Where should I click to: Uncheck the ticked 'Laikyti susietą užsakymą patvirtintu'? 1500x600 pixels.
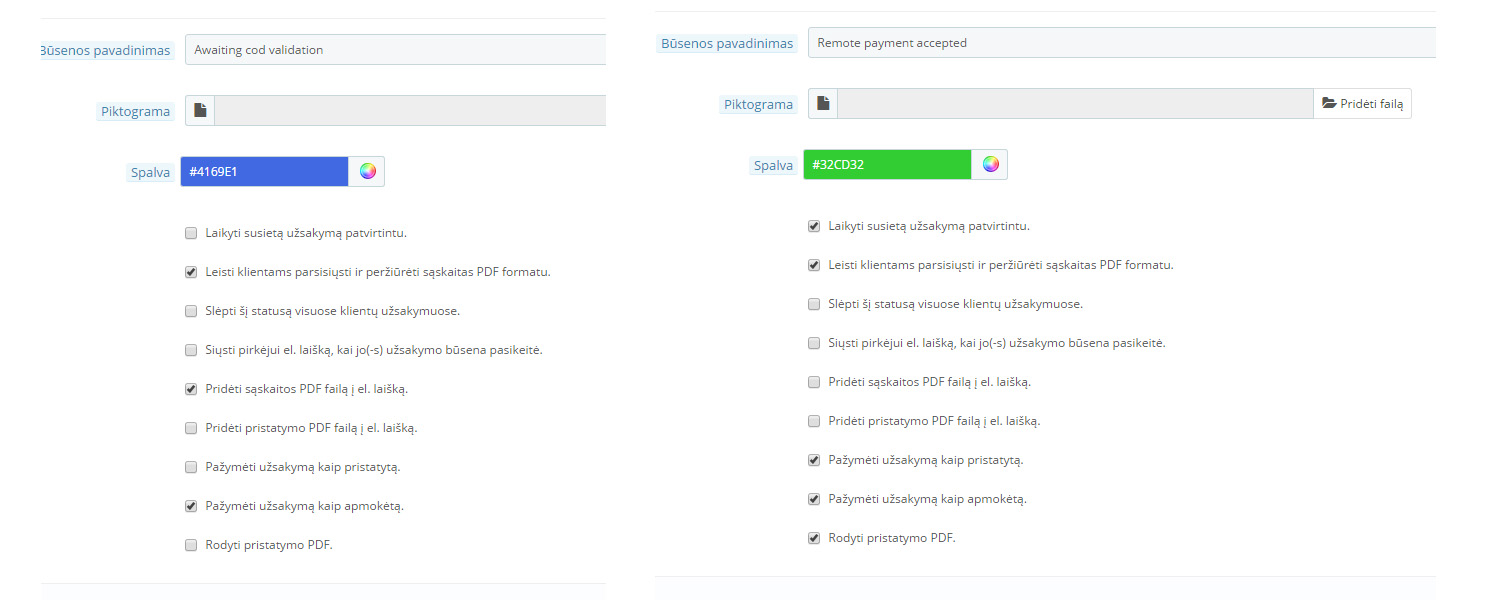(x=814, y=226)
